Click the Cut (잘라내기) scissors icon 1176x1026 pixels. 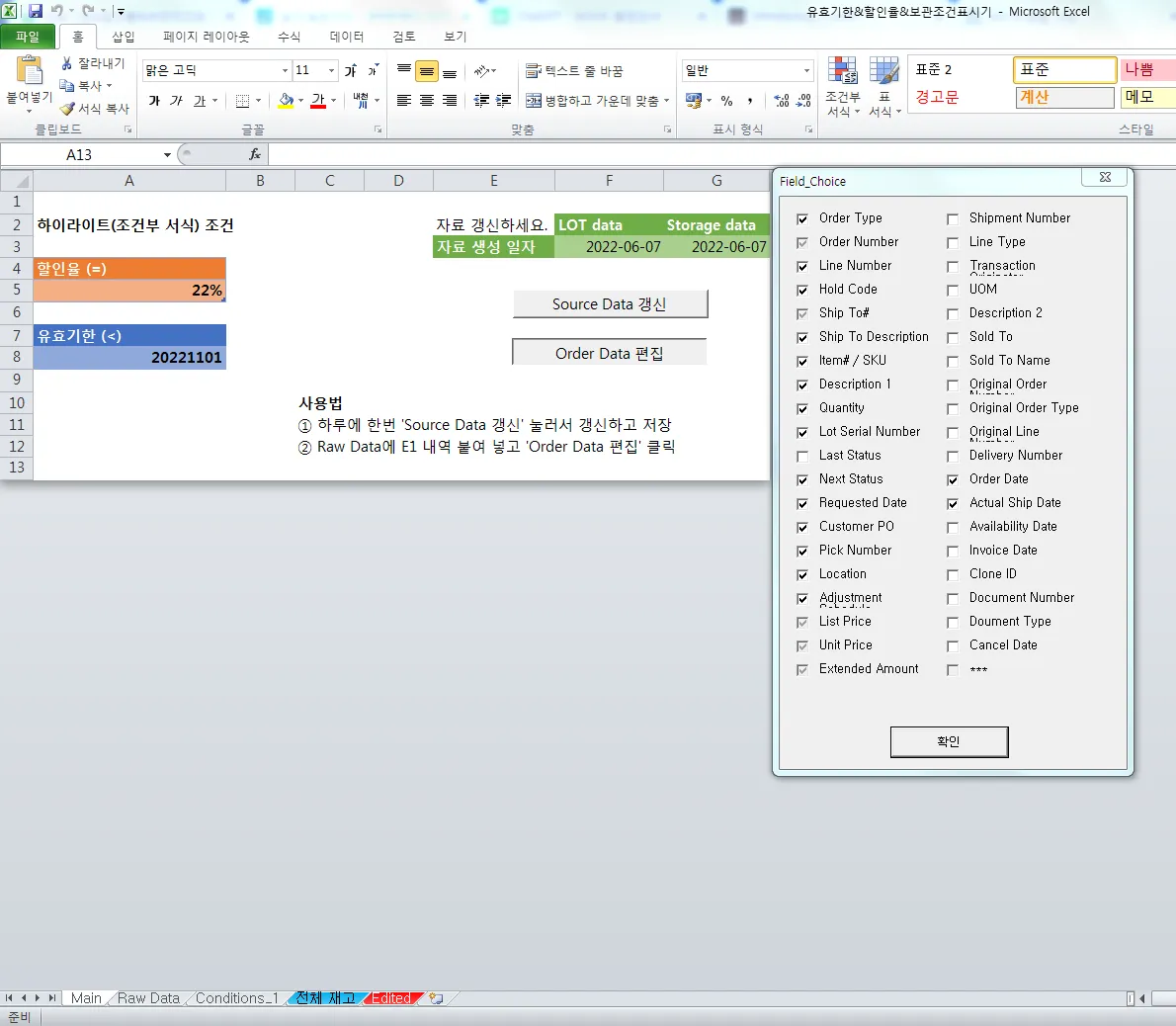(67, 63)
